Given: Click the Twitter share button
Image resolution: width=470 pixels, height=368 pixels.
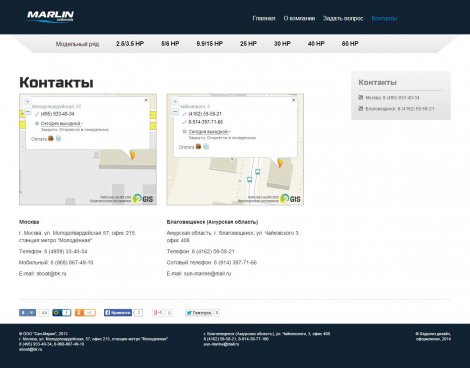Looking at the screenshot, I should pos(199,313).
